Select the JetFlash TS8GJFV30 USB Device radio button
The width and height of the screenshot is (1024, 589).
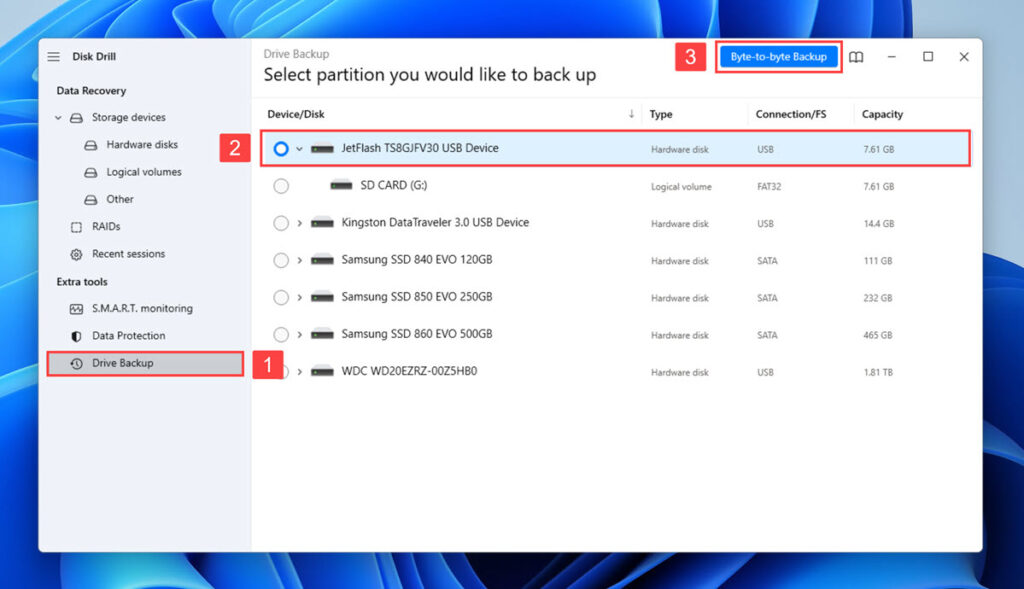coord(280,148)
